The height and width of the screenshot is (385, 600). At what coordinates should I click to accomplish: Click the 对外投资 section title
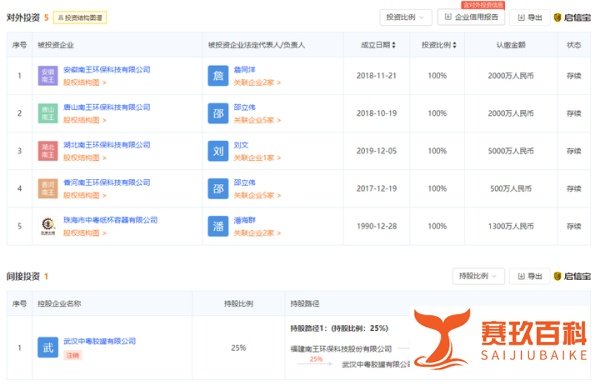pos(23,18)
